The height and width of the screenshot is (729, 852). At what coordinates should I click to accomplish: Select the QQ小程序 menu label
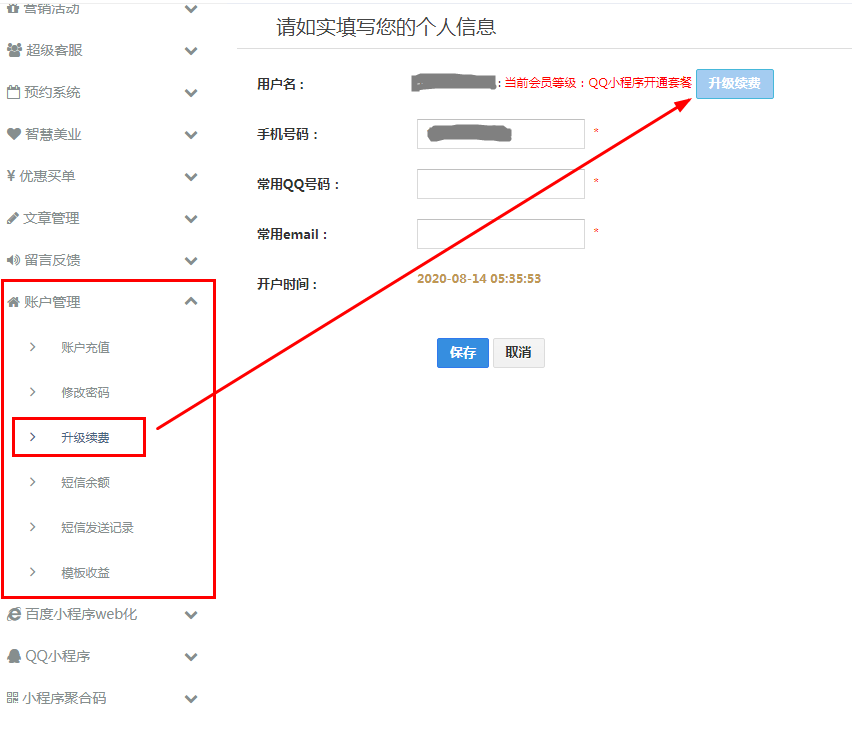click(x=58, y=656)
